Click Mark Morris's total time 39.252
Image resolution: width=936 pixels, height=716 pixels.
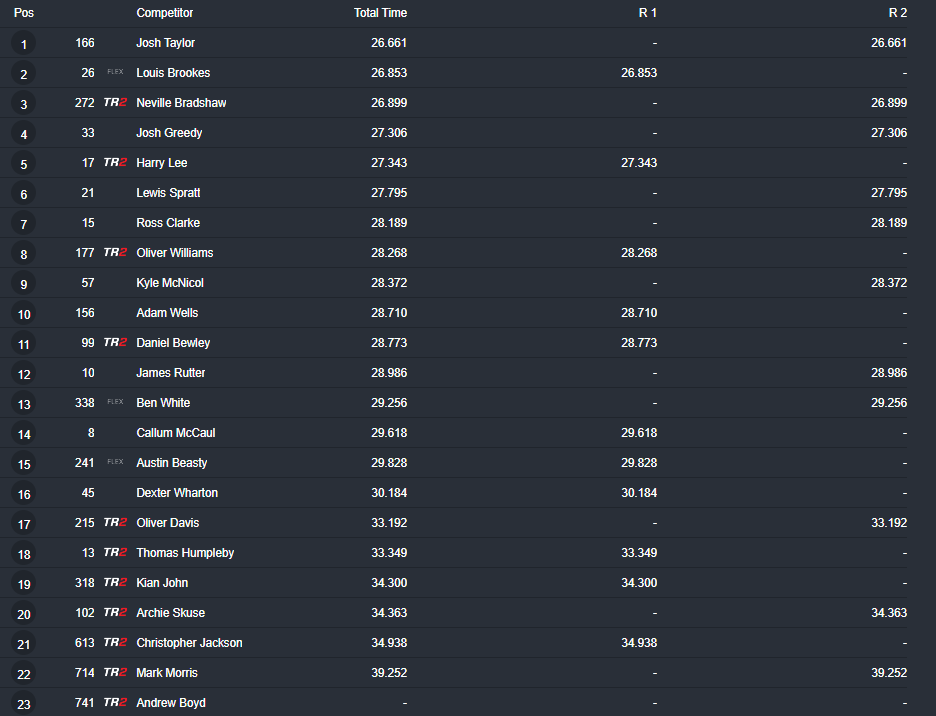point(389,673)
